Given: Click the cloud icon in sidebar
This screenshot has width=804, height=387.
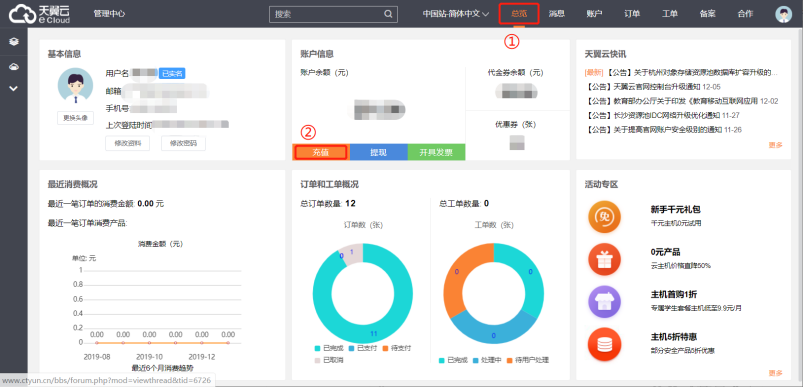Looking at the screenshot, I should pyautogui.click(x=14, y=67).
